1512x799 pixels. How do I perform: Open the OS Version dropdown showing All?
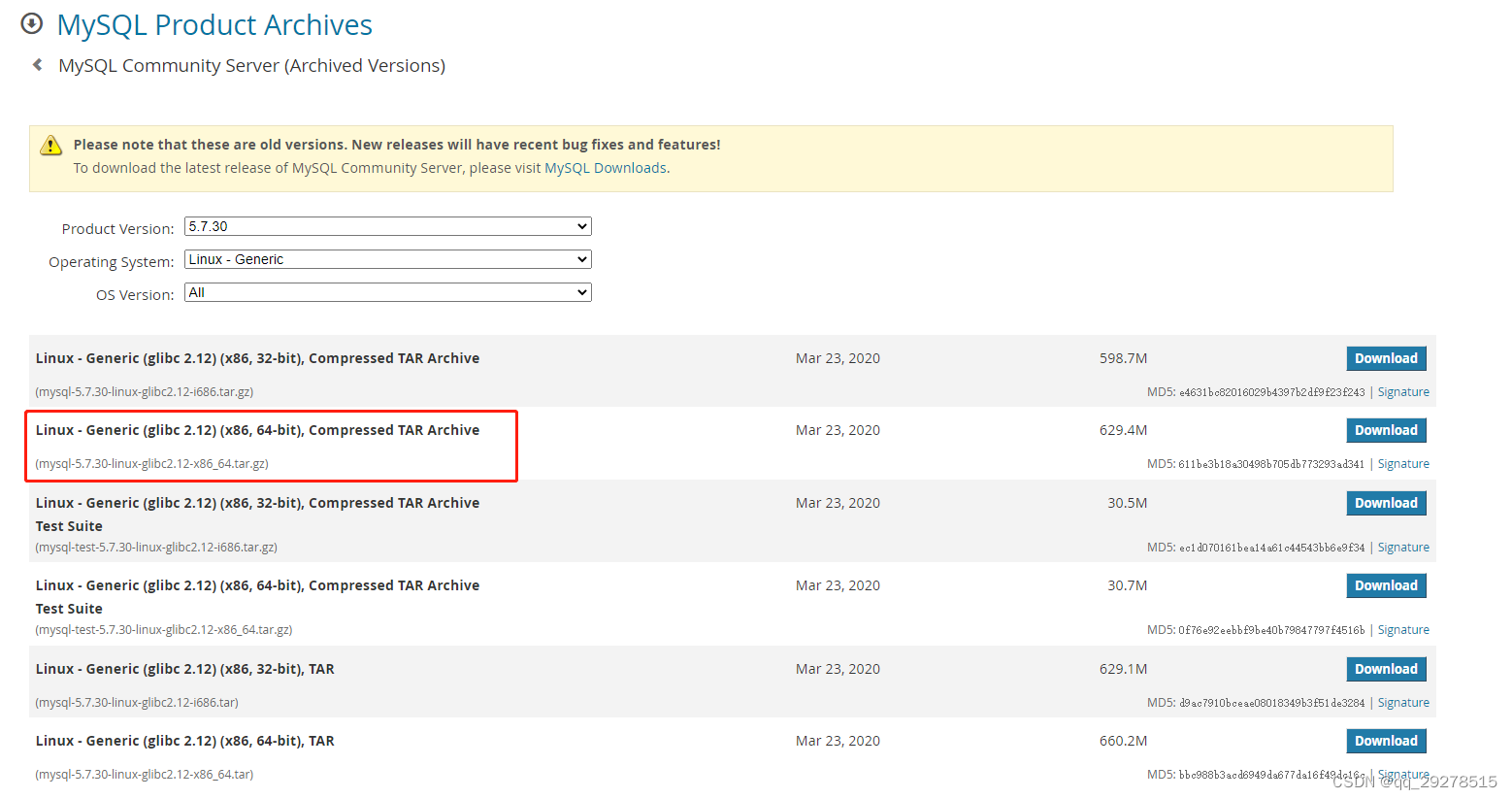pyautogui.click(x=388, y=292)
